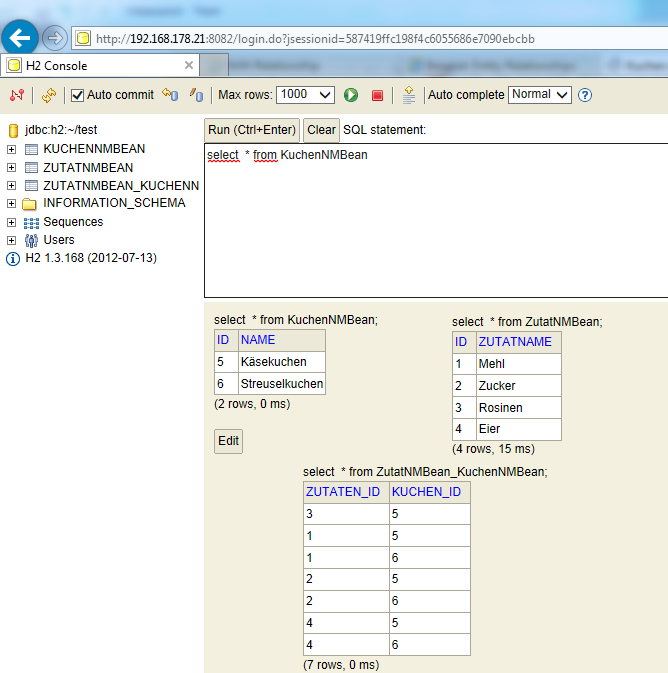The image size is (668, 673).
Task: Click the Eier cell
Action: click(519, 429)
